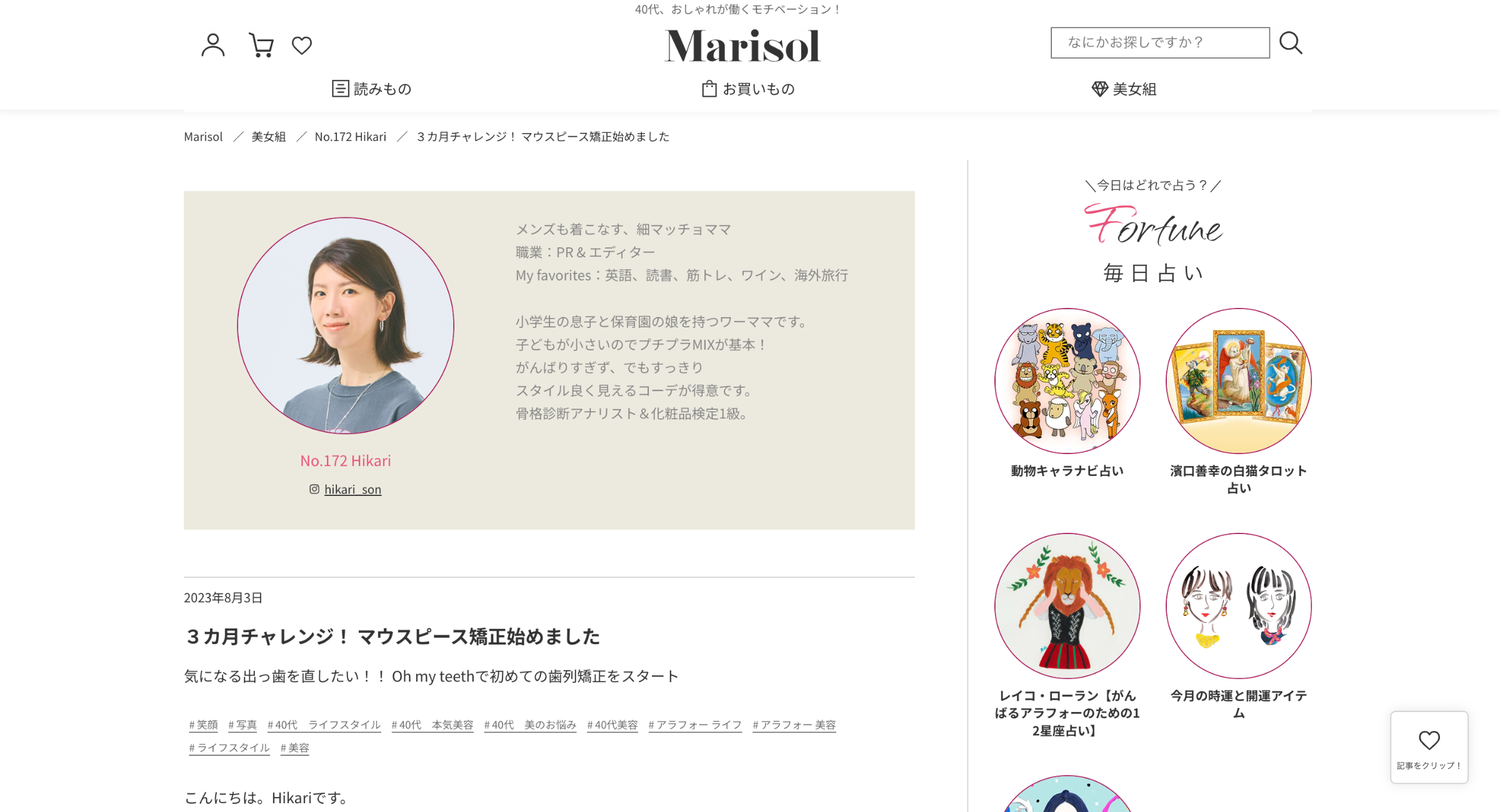This screenshot has width=1500, height=812.
Task: Clip this article with heart button
Action: click(x=1429, y=747)
